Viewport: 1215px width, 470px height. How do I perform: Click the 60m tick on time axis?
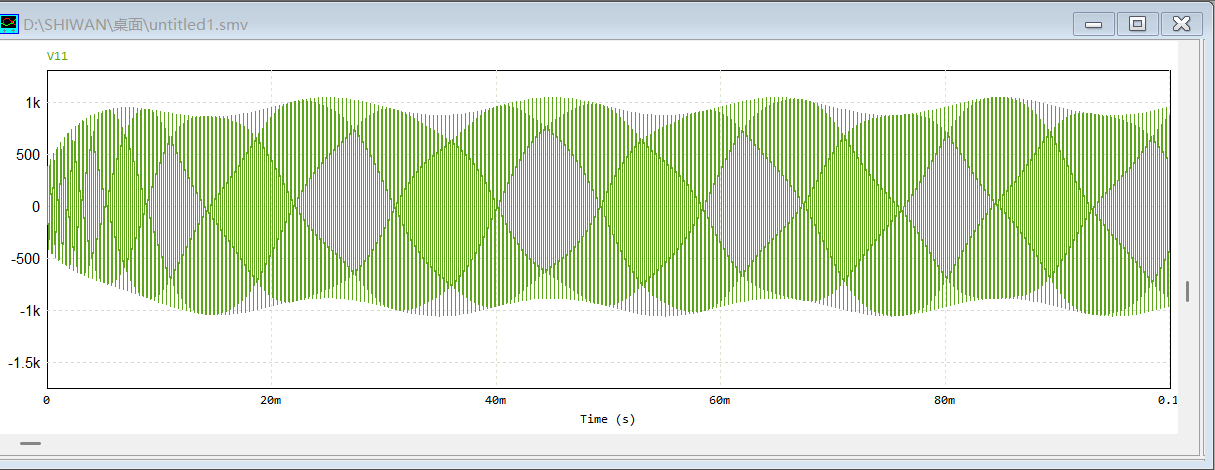720,401
